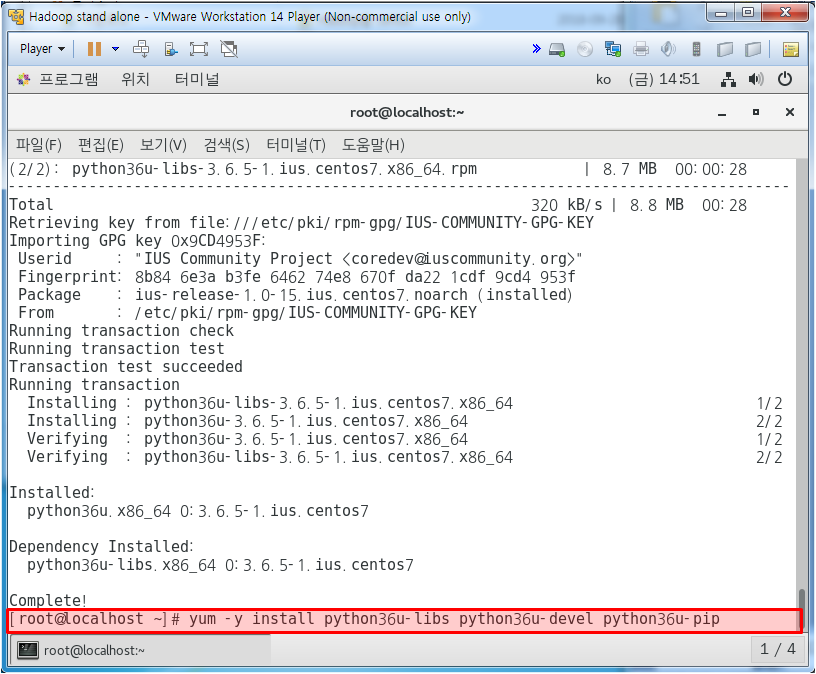Close the root@localhost terminal window
The width and height of the screenshot is (816, 674).
pos(789,112)
